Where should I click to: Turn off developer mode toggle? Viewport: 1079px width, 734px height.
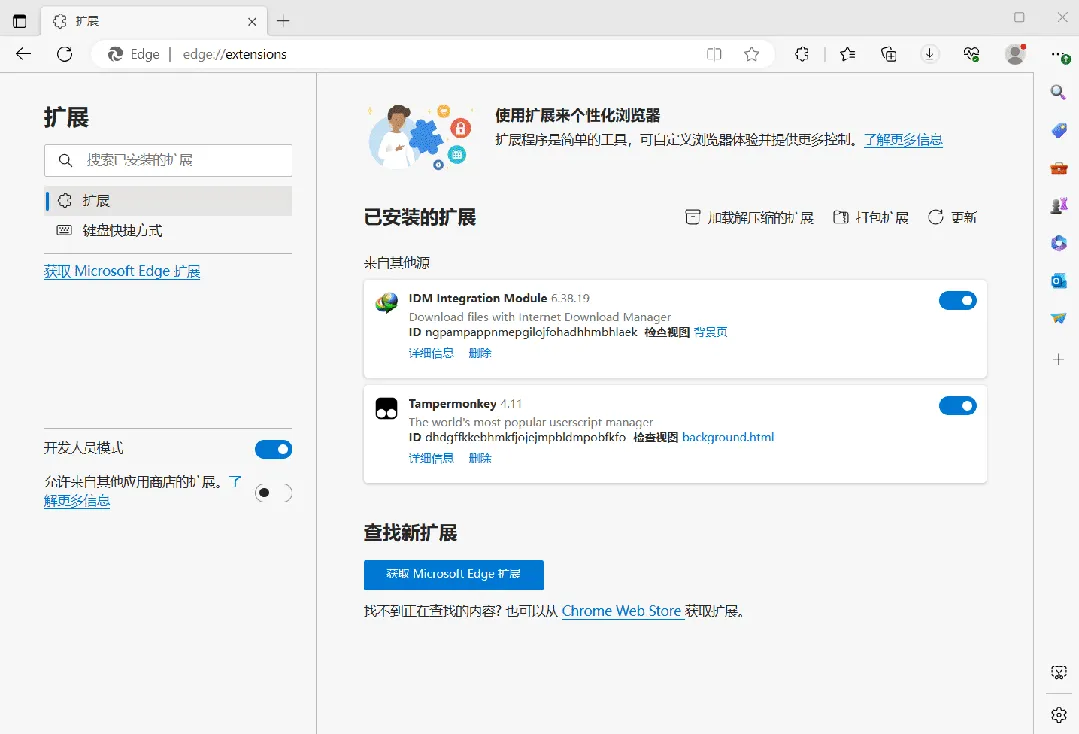pos(273,449)
